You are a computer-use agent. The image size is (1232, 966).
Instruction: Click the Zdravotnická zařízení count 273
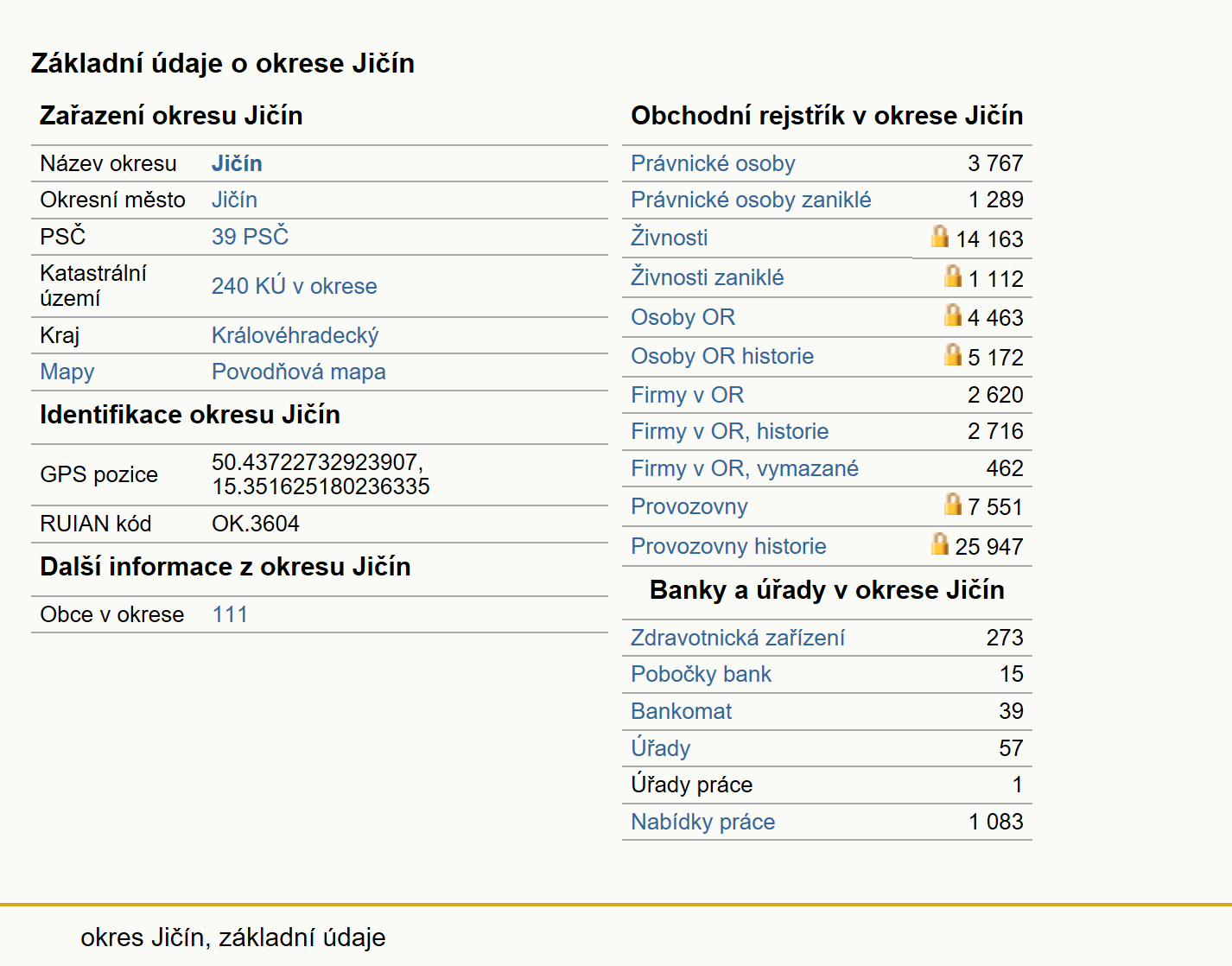[1005, 638]
